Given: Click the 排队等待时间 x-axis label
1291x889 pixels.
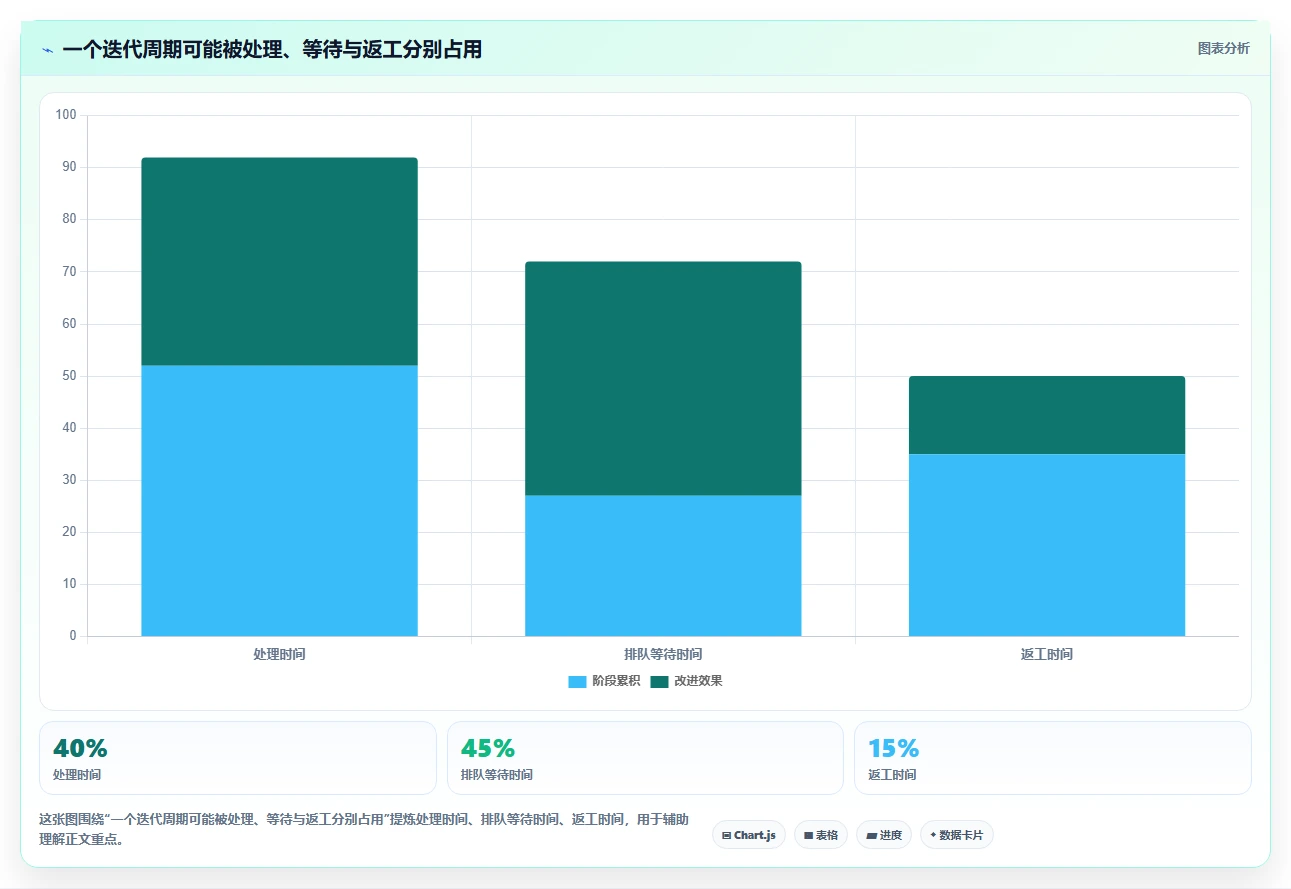Looking at the screenshot, I should 663,654.
